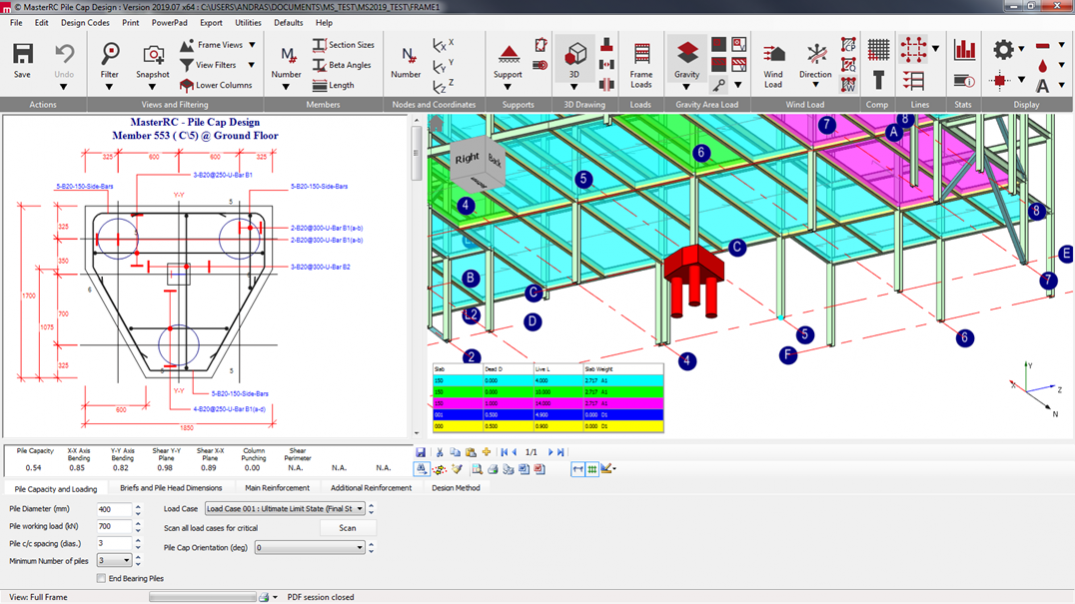Screen dimensions: 1075x604
Task: Open Minimum Number of piles dropdown
Action: [114, 561]
